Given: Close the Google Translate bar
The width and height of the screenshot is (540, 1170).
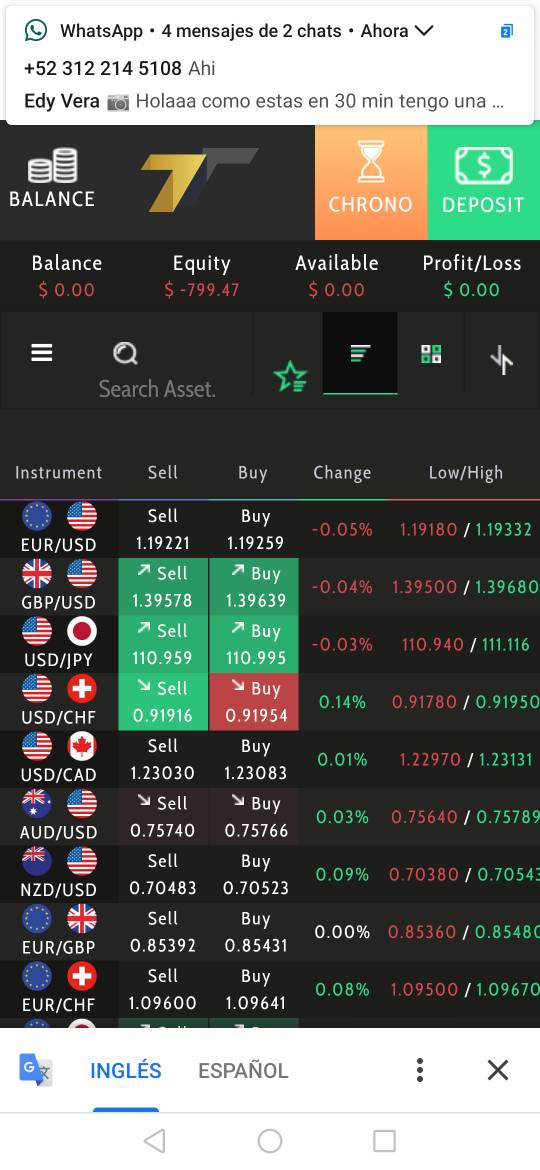Looking at the screenshot, I should [497, 1070].
